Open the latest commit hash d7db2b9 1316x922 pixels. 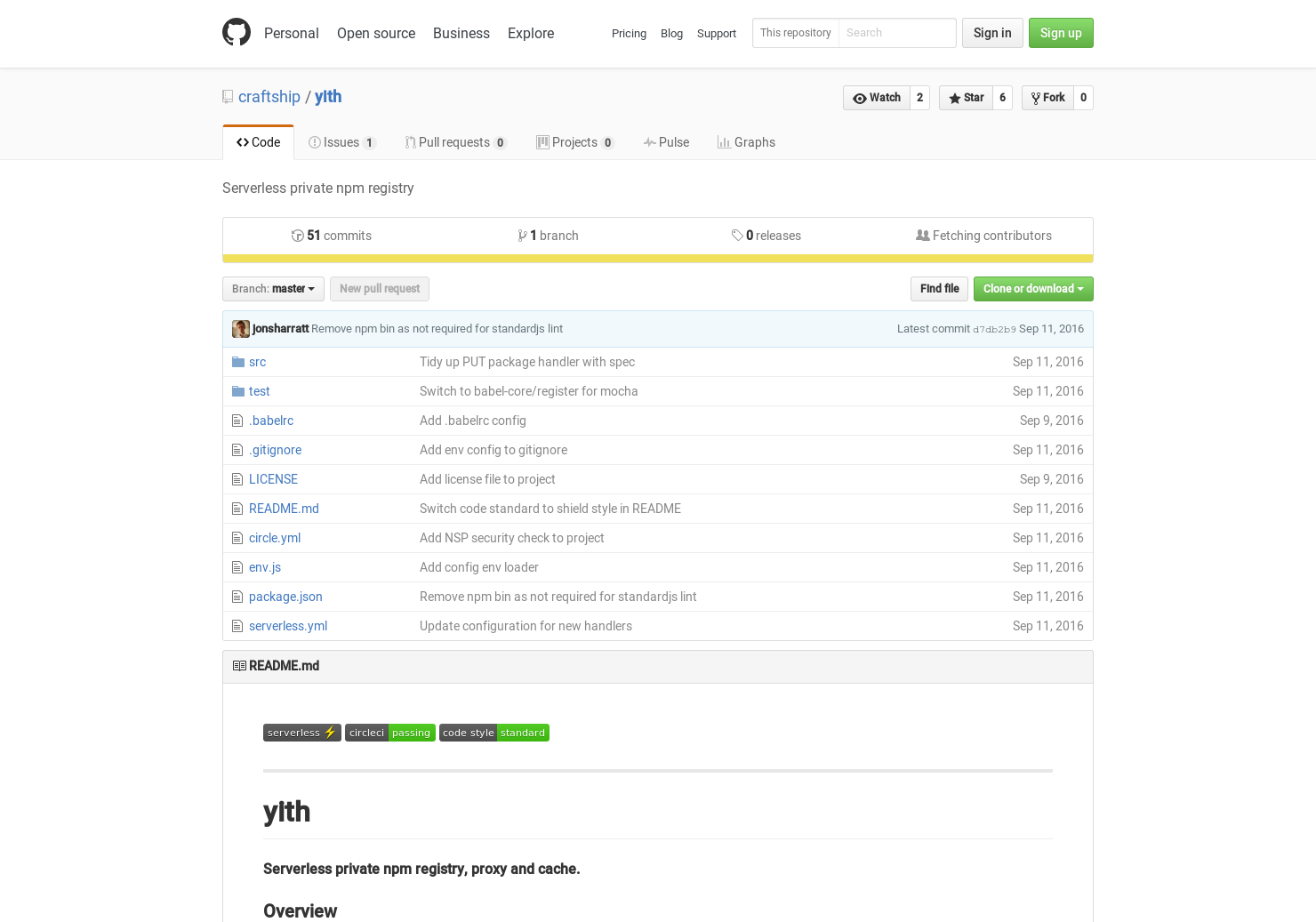(x=994, y=329)
